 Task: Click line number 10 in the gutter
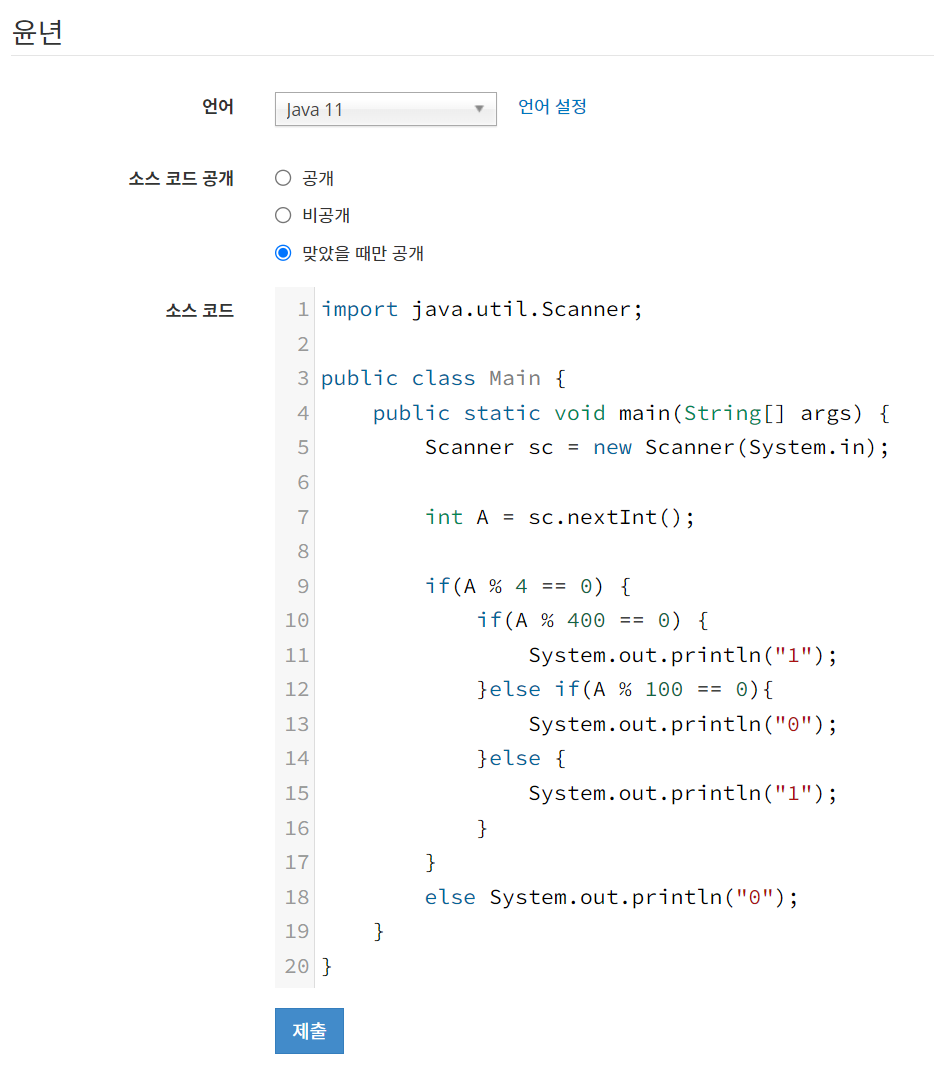pyautogui.click(x=297, y=620)
